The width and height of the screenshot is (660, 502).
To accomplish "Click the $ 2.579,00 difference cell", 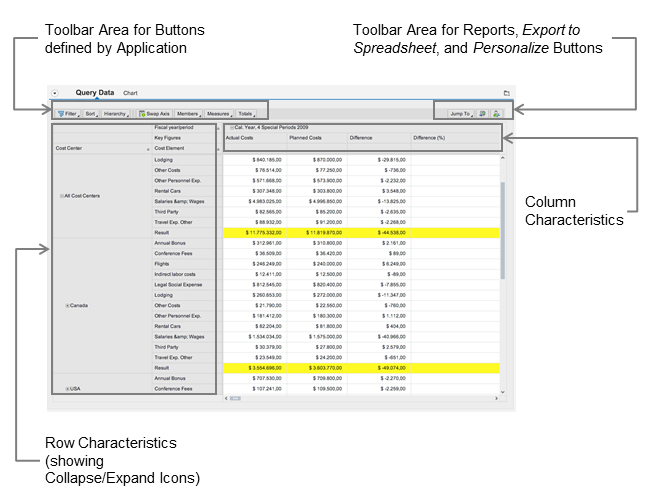I will tap(379, 348).
